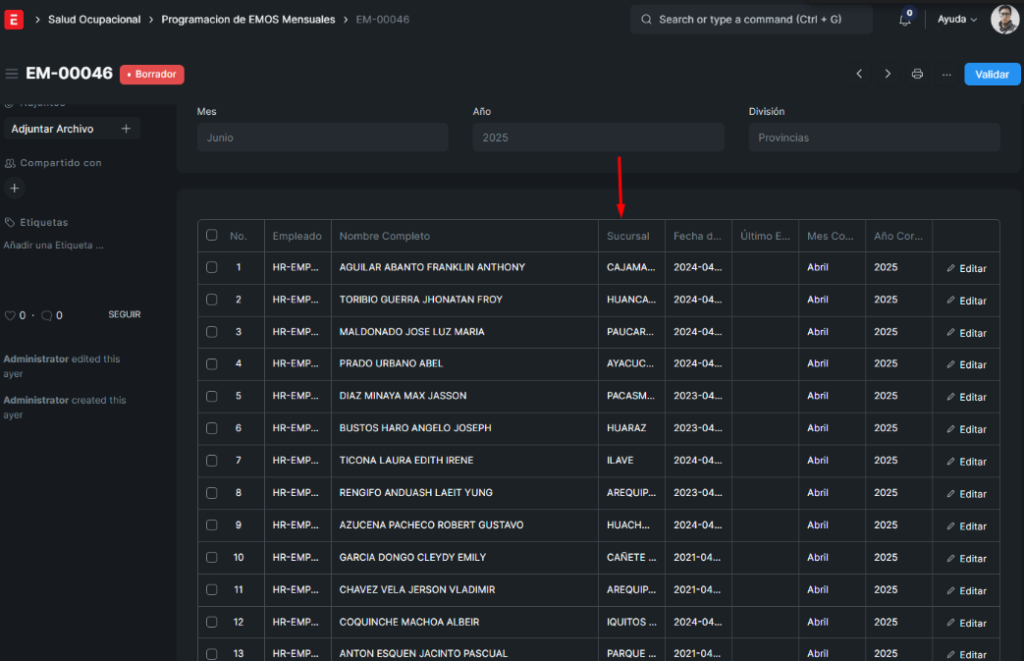Click AZUCENA PACHECO ROBERT GUSTAVO name
This screenshot has width=1024, height=661.
[431, 525]
